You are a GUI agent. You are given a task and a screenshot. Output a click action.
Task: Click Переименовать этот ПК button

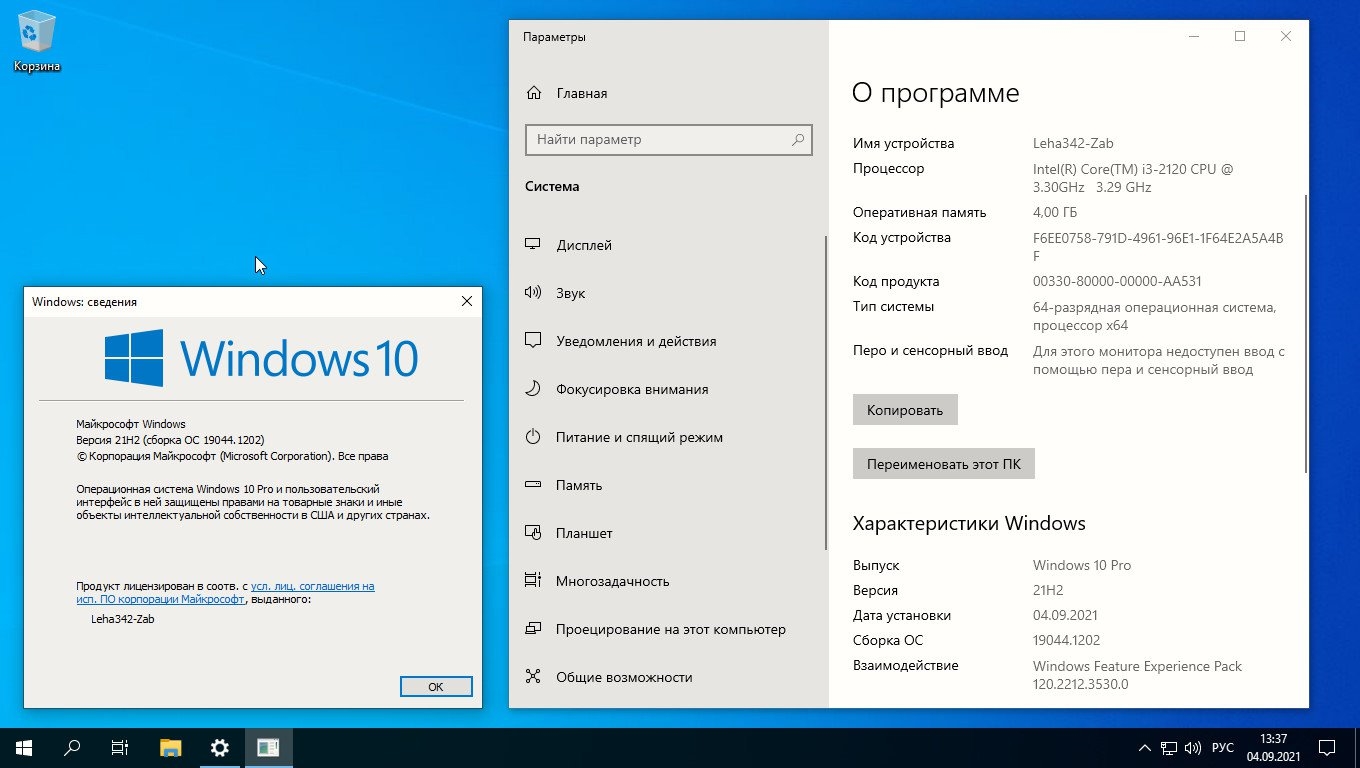[944, 464]
